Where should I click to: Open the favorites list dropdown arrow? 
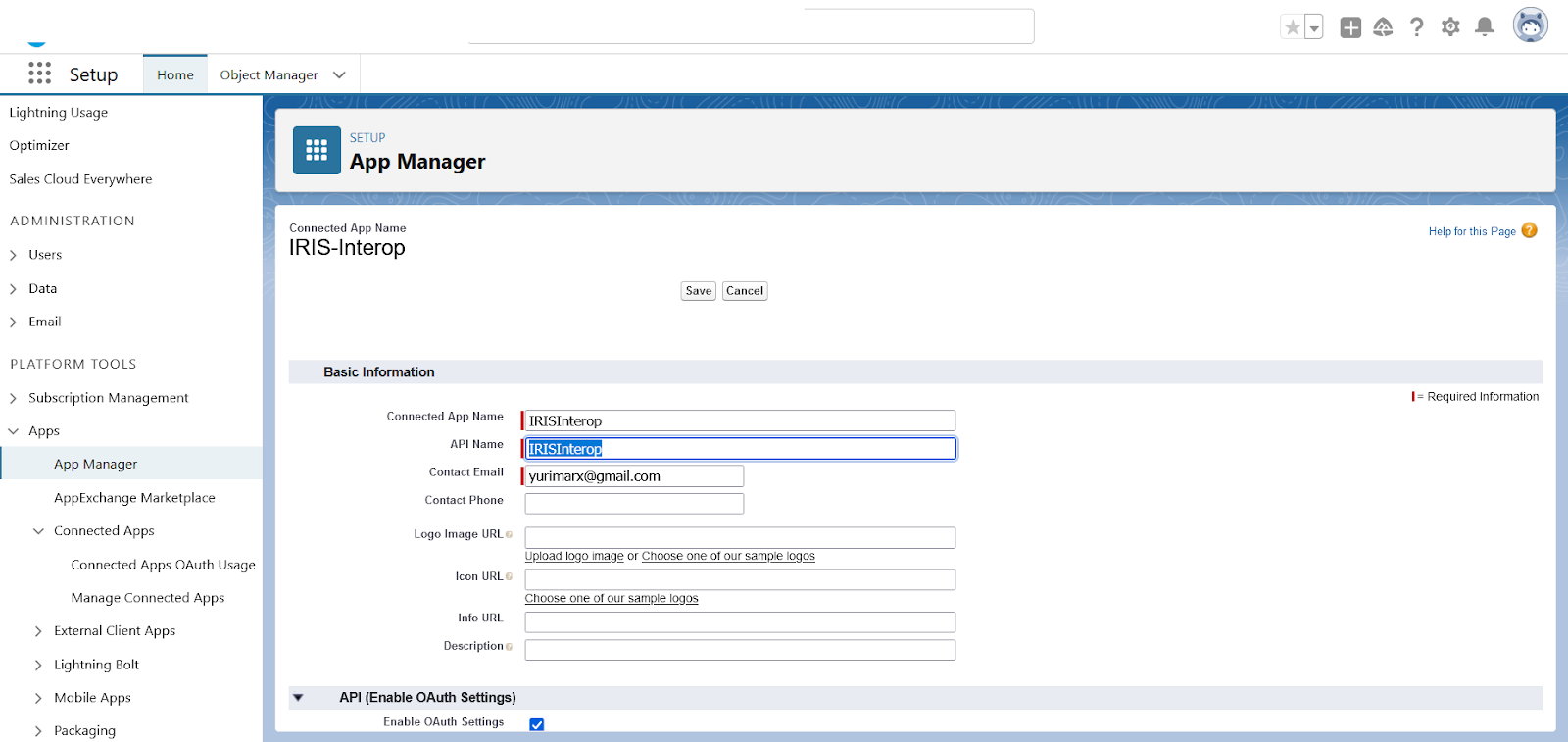tap(1314, 27)
